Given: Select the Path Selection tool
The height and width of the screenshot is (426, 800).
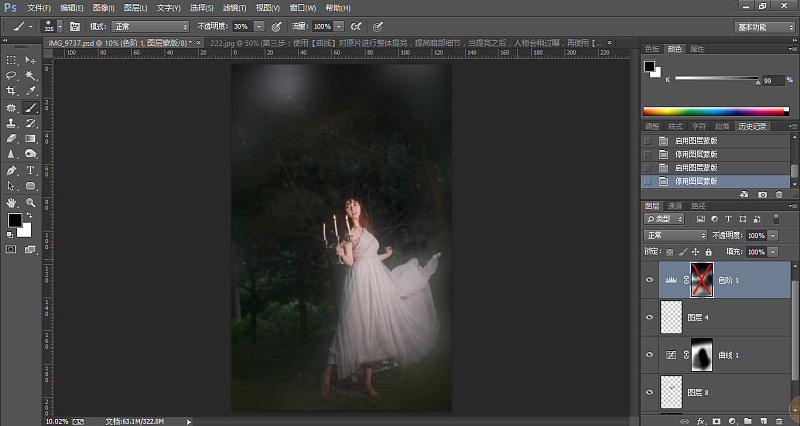Looking at the screenshot, I should point(11,186).
